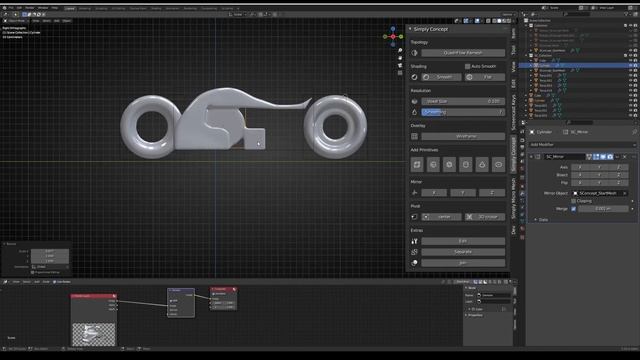This screenshot has width=640, height=360.
Task: Click the zoom magnifier icon in viewport
Action: coord(400,51)
